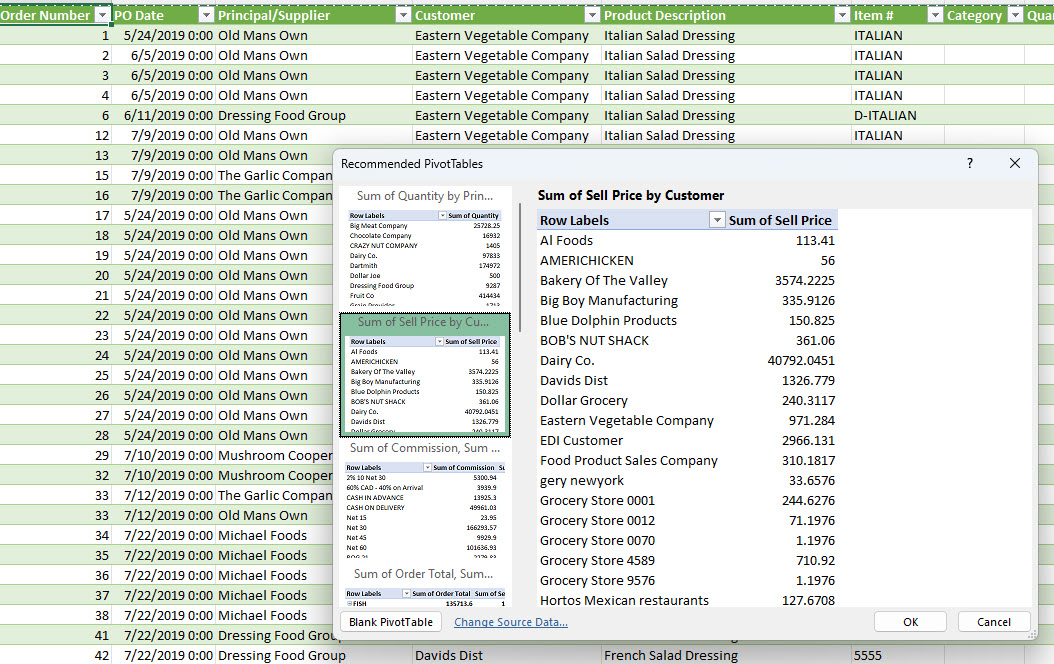
Task: Open the Category column filter dropdown
Action: tap(1015, 15)
